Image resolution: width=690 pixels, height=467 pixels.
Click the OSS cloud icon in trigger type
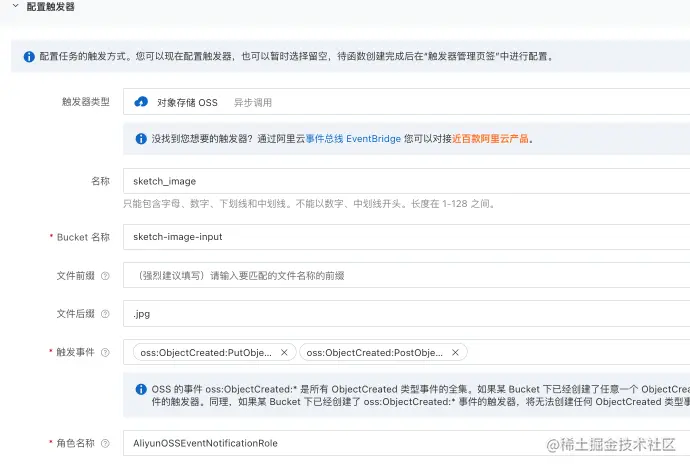coord(141,102)
